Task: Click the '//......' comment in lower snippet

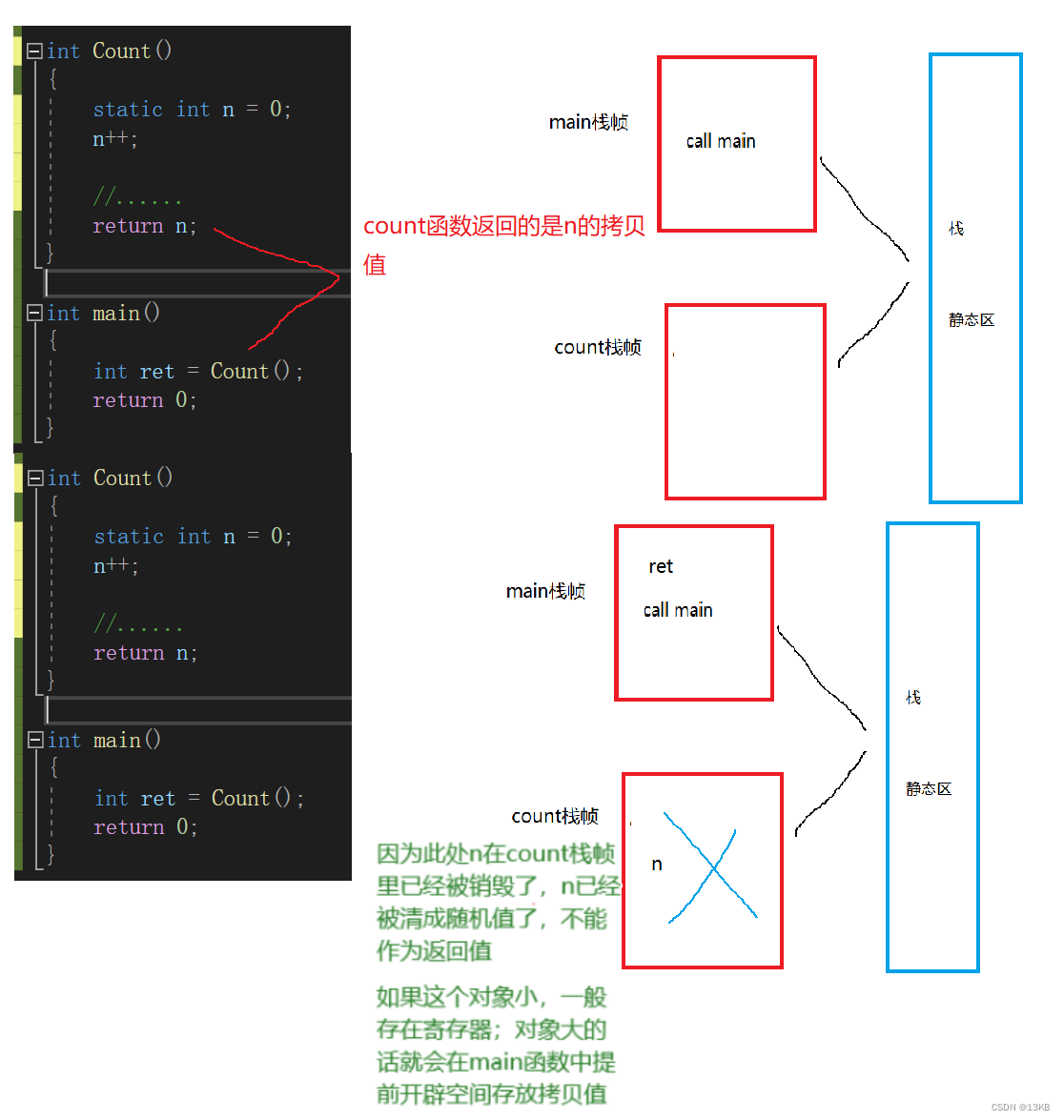Action: (x=138, y=623)
